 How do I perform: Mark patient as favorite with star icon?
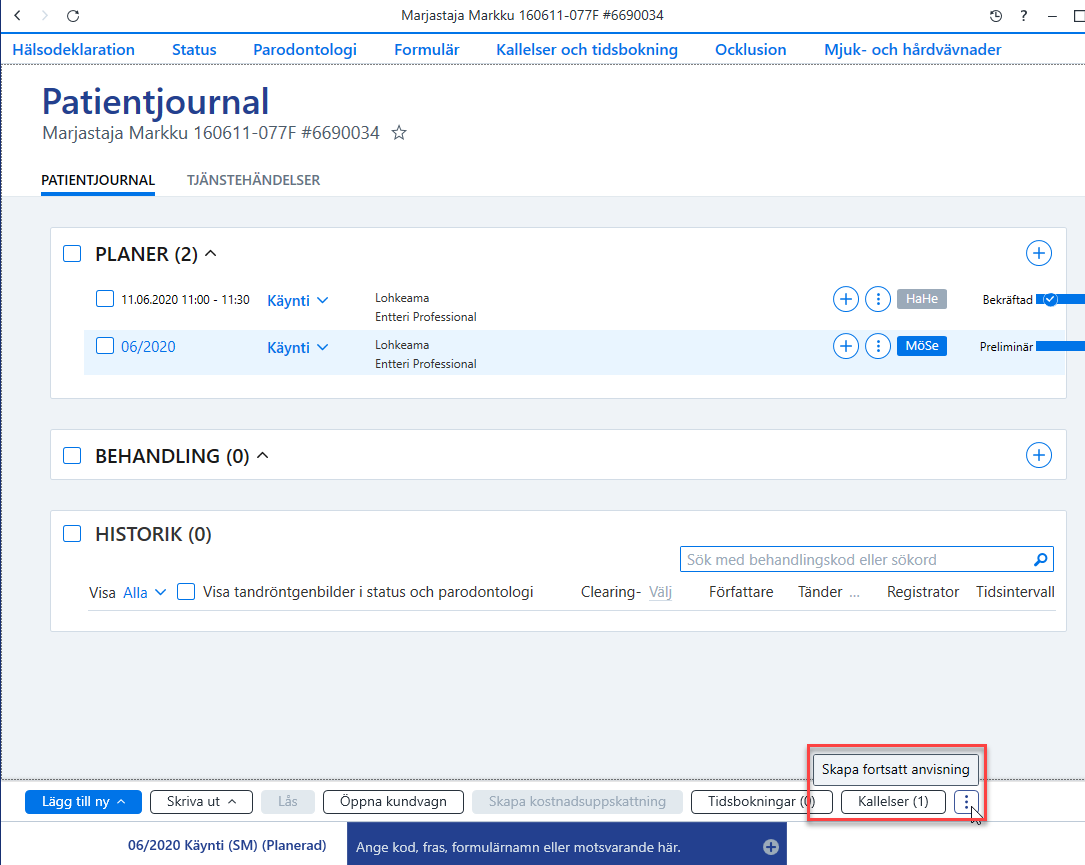[399, 133]
